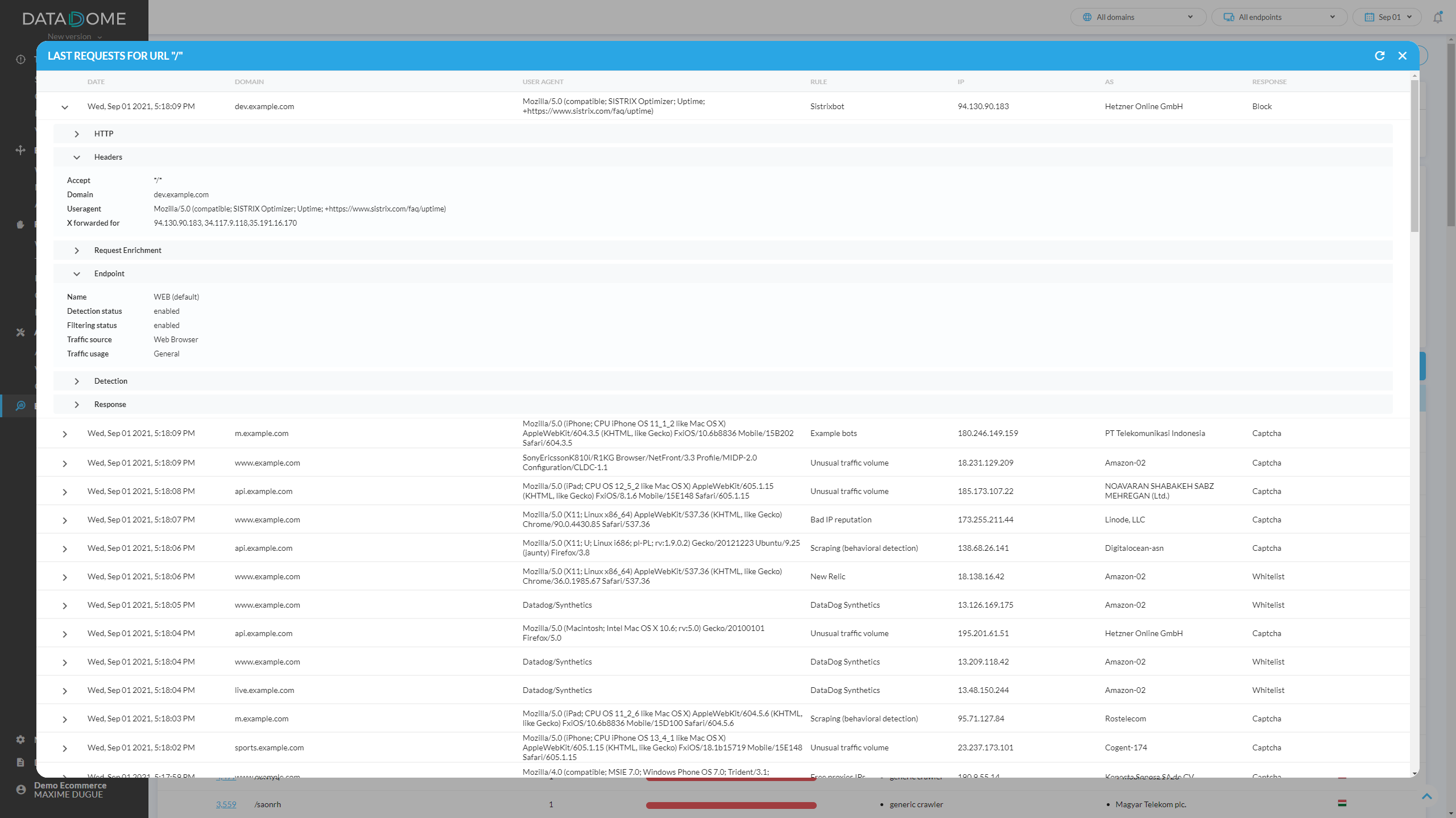Click the modal's vertical scrollbar
This screenshot has width=1456, height=818.
coord(1414,156)
